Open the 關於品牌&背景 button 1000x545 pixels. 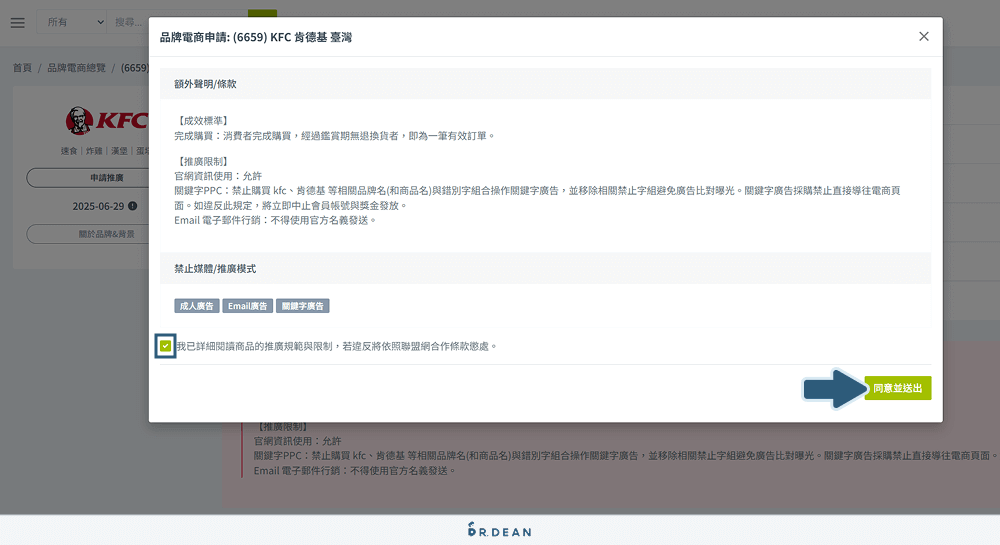87,234
